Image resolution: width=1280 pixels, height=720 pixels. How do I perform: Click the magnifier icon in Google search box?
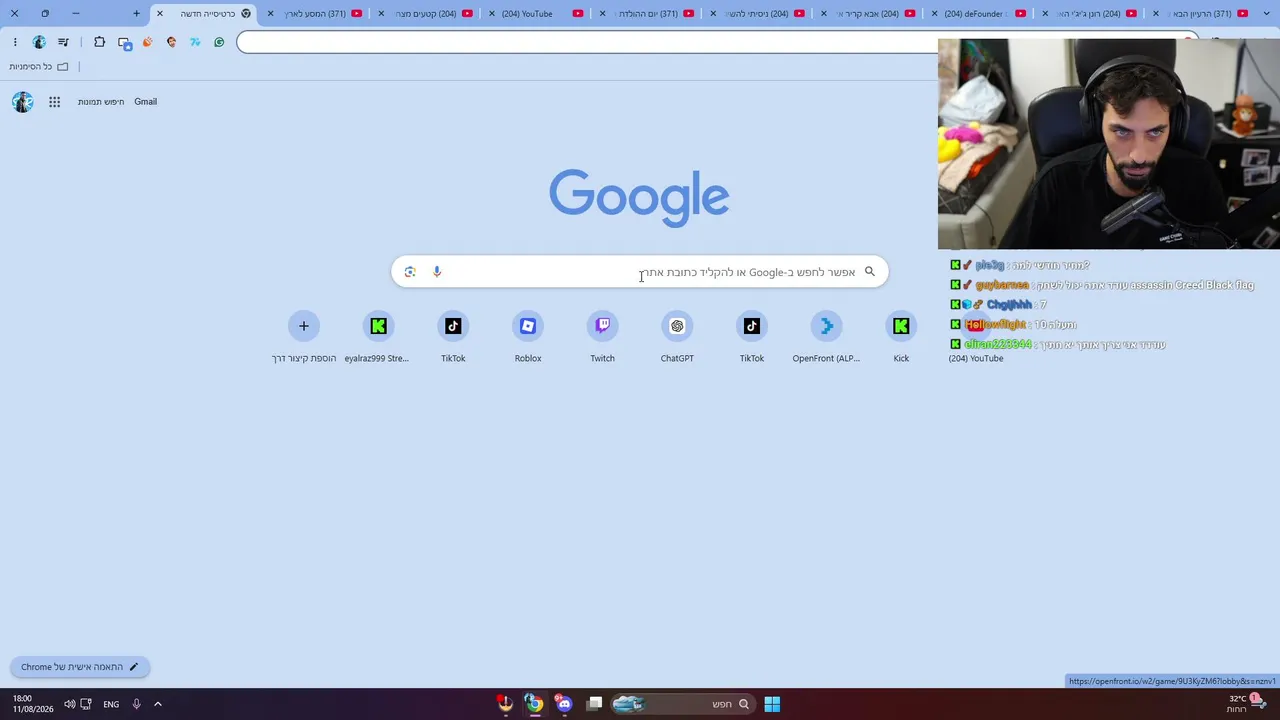coord(870,272)
